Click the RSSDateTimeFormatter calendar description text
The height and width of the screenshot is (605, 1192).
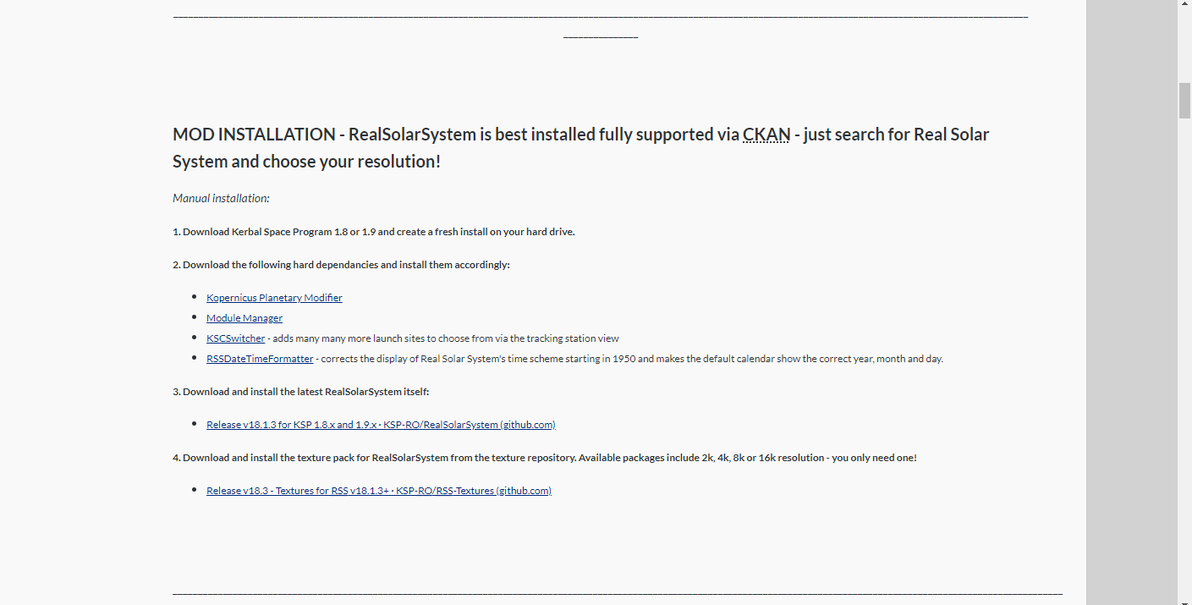point(630,359)
